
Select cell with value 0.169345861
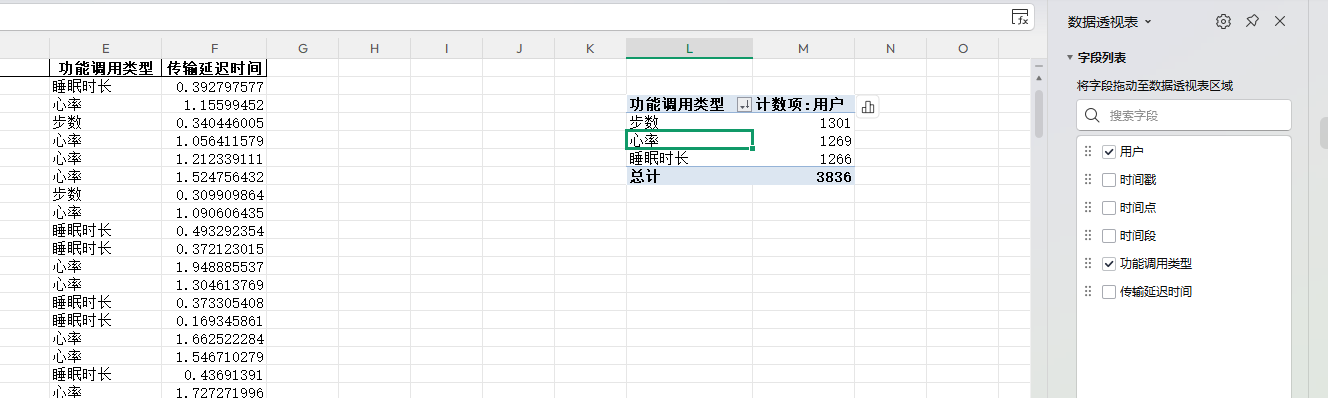(213, 320)
